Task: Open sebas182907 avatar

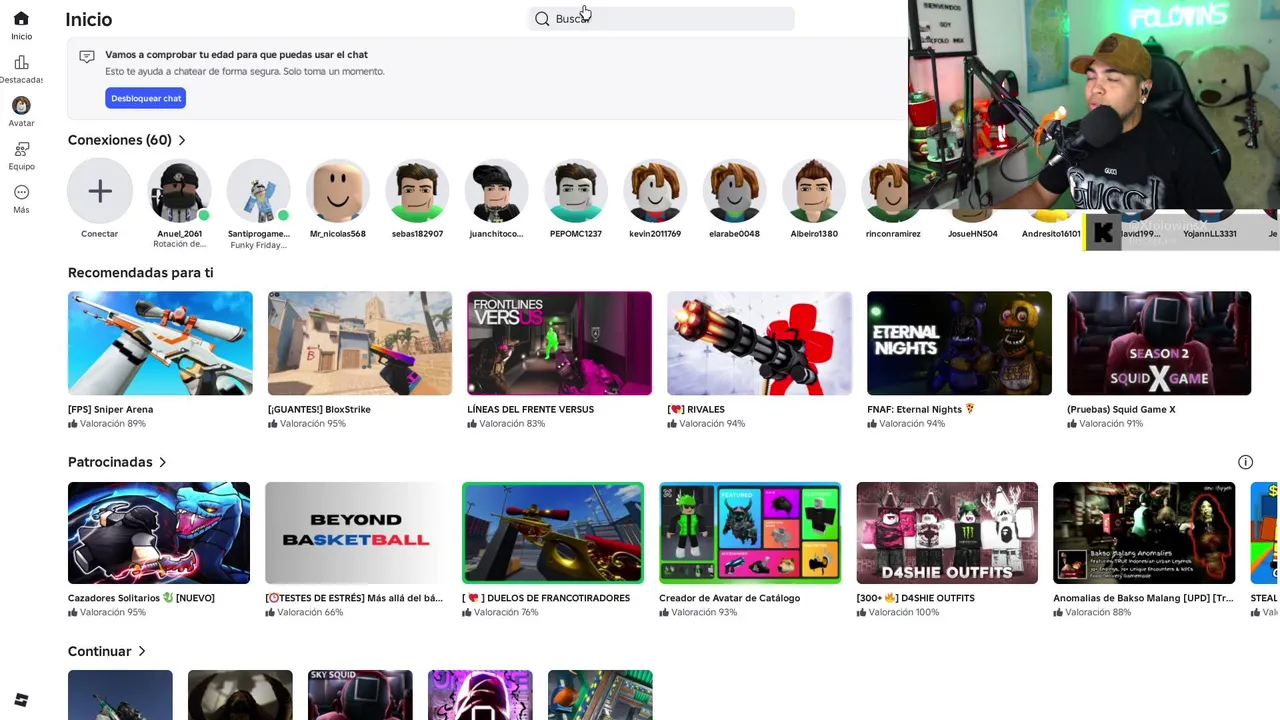Action: (x=417, y=190)
